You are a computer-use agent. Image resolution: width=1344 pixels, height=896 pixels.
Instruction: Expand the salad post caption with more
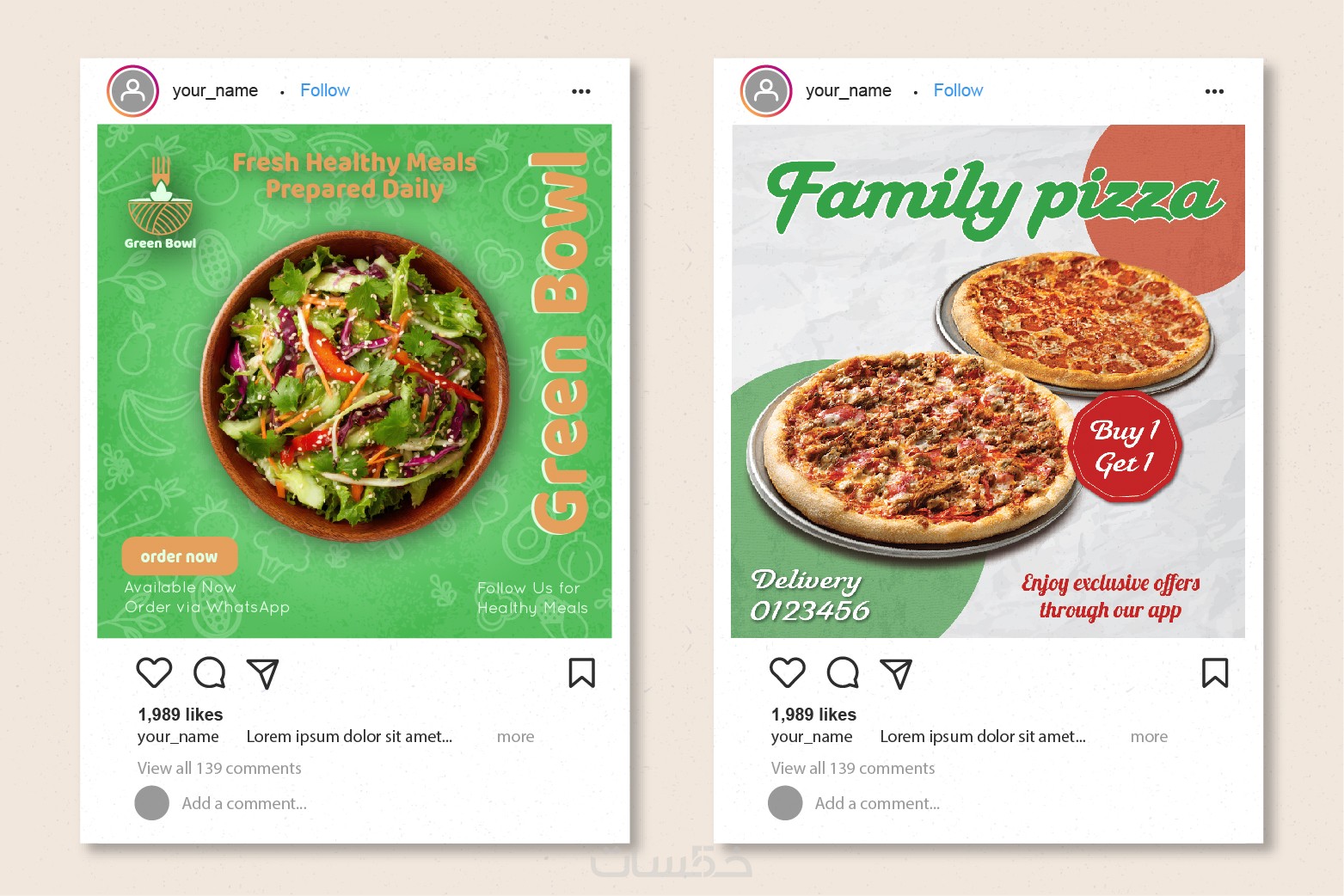coord(515,737)
